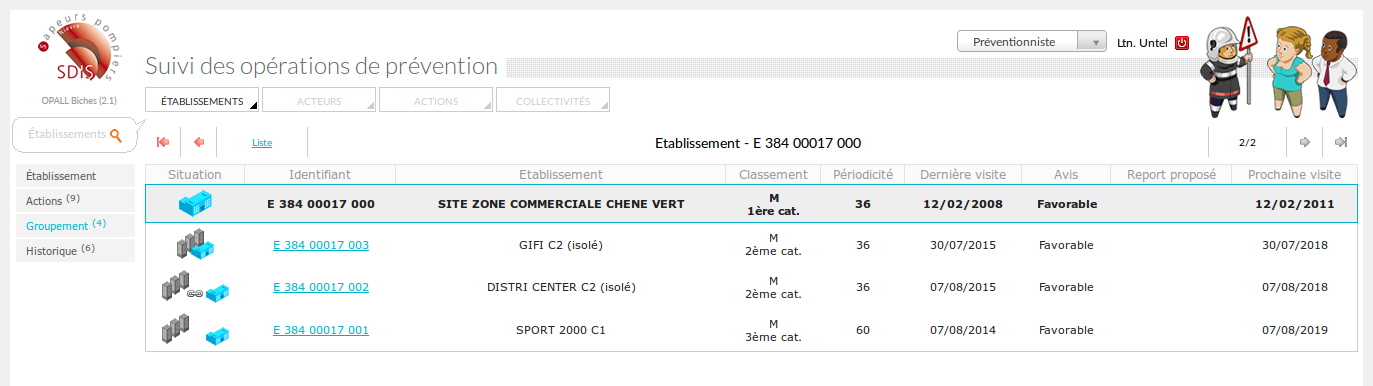Click the situation icon for SPORT 2000 C1
1373x386 pixels.
pos(195,329)
